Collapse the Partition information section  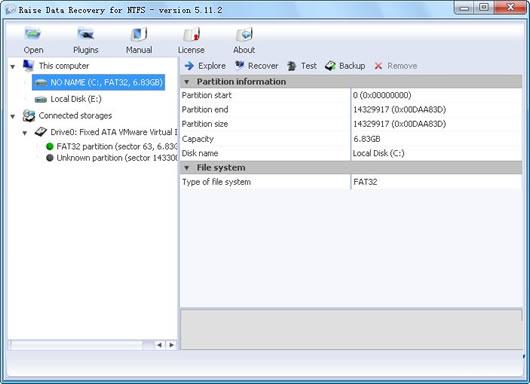[x=186, y=82]
